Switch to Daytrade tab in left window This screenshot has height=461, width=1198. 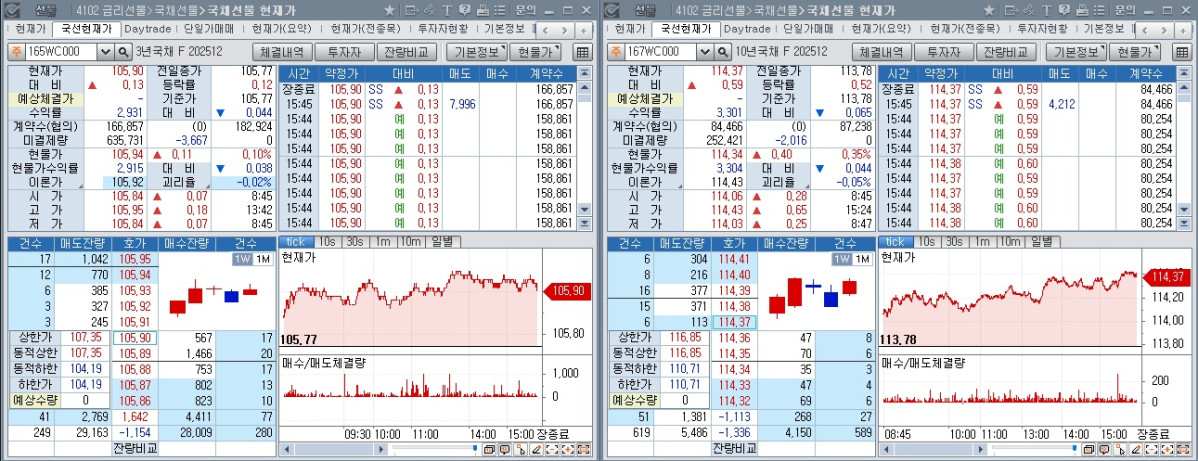147,29
